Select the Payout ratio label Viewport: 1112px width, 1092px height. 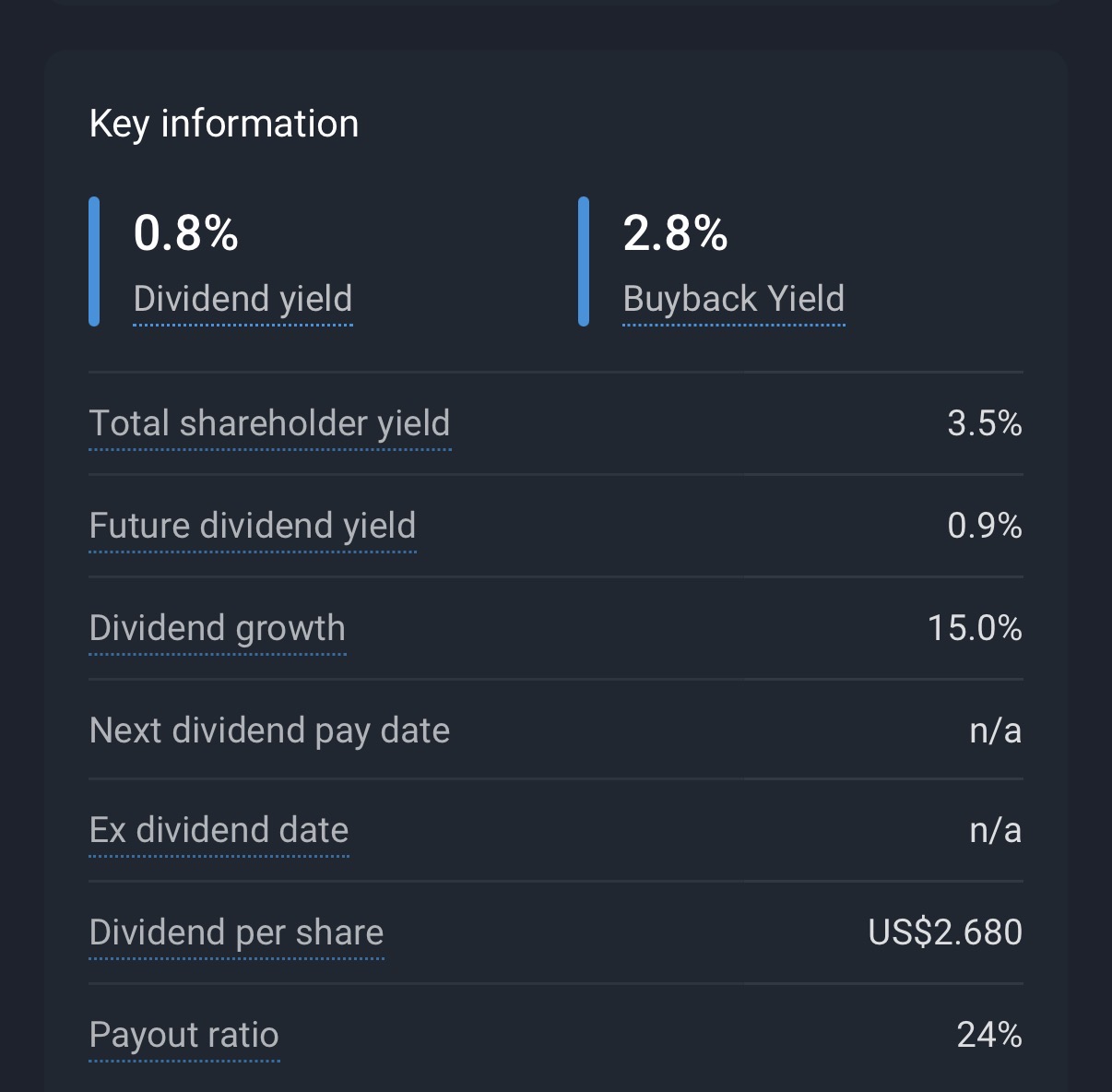(x=184, y=1035)
